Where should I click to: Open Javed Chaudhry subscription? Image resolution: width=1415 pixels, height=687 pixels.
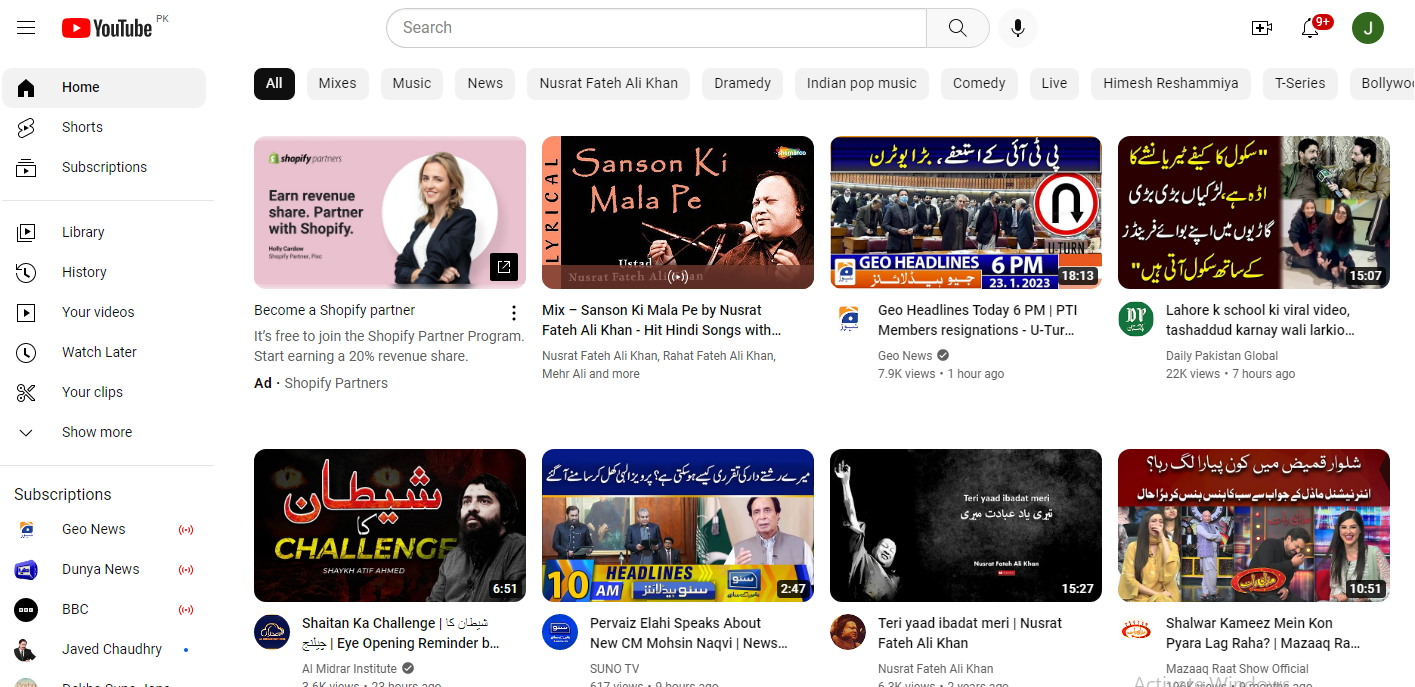click(104, 649)
